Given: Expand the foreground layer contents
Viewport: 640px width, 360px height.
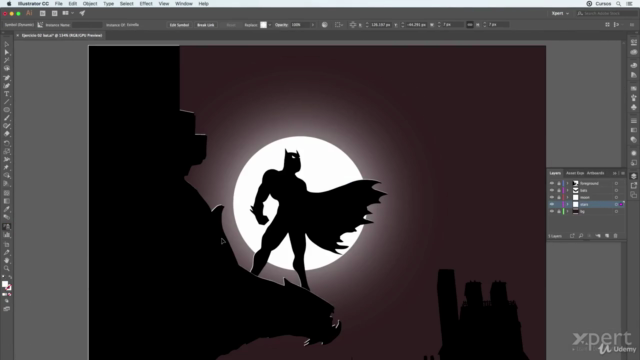Looking at the screenshot, I should [567, 183].
